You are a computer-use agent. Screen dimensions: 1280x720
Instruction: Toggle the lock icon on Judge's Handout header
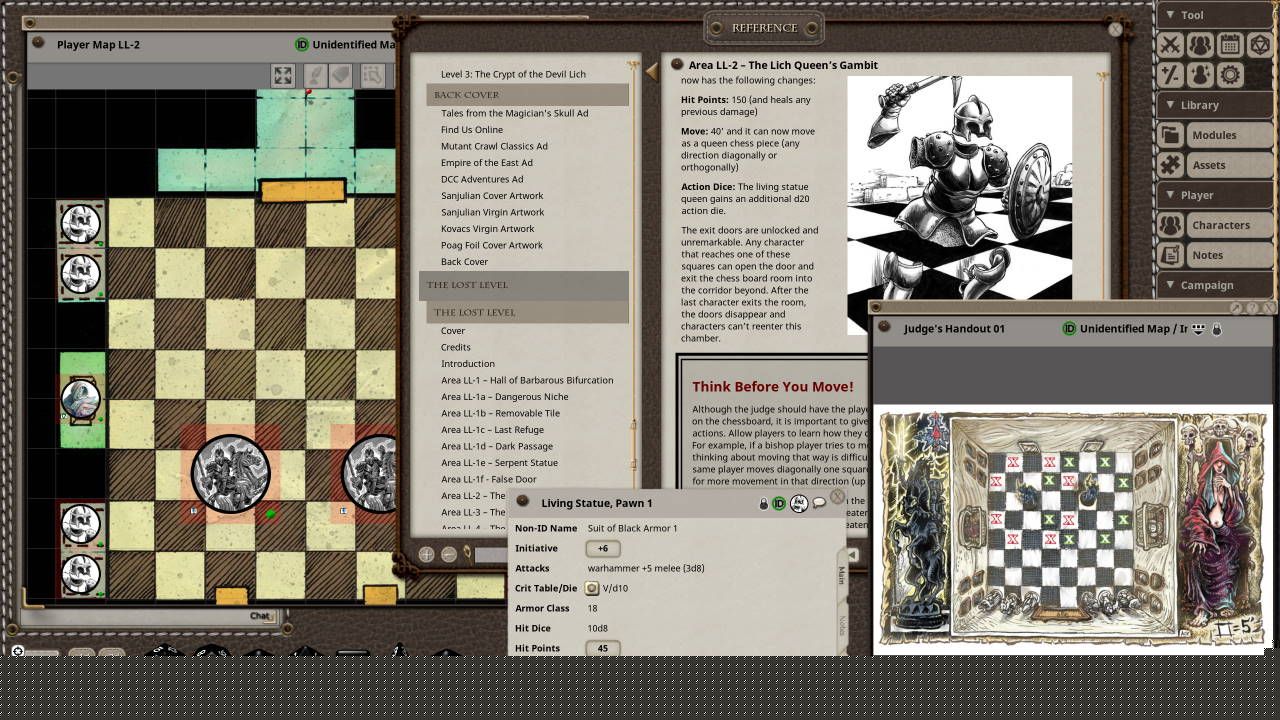(1217, 328)
